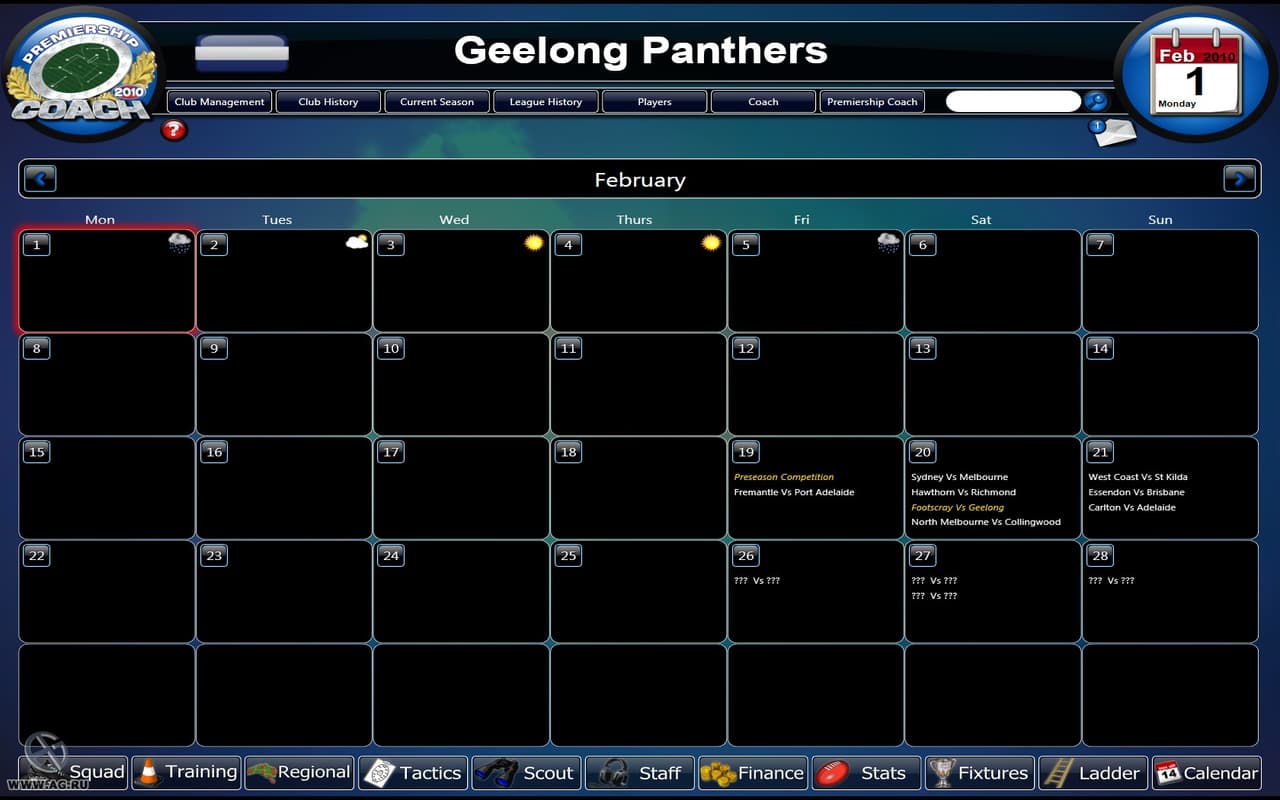Select the day 25 calendar cell
Image resolution: width=1280 pixels, height=800 pixels.
tap(638, 592)
